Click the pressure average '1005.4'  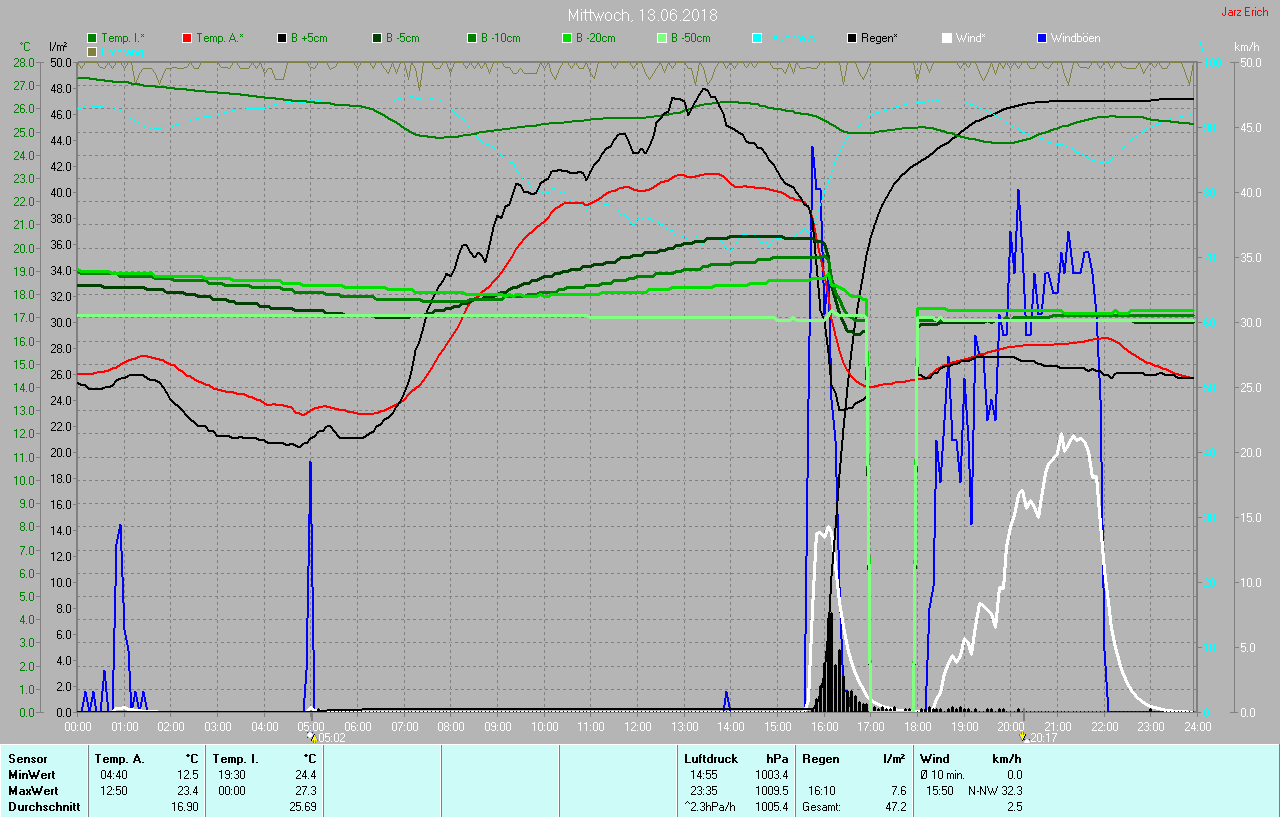point(772,807)
